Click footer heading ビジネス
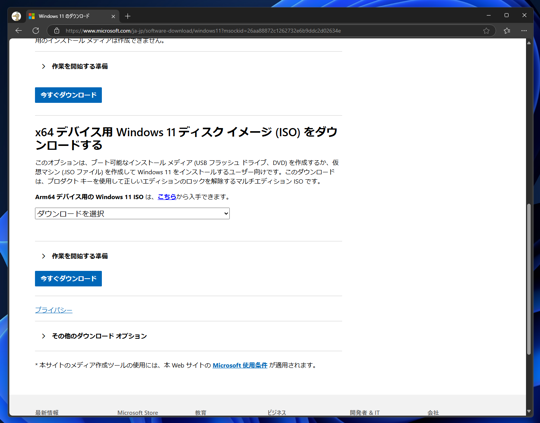 pos(277,412)
